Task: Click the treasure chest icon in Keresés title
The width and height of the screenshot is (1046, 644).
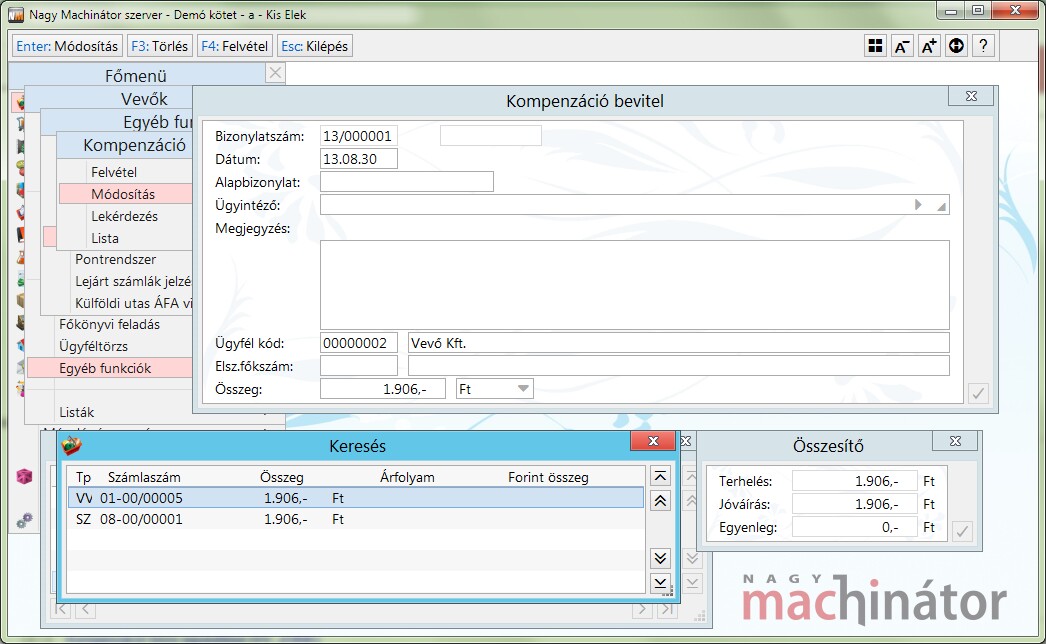Action: (x=71, y=445)
